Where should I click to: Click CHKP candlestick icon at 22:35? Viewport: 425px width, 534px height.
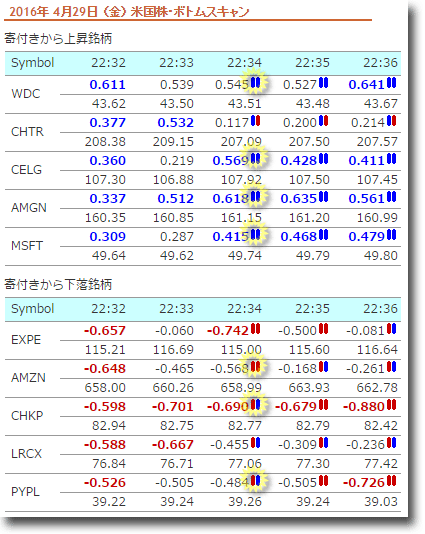[324, 405]
